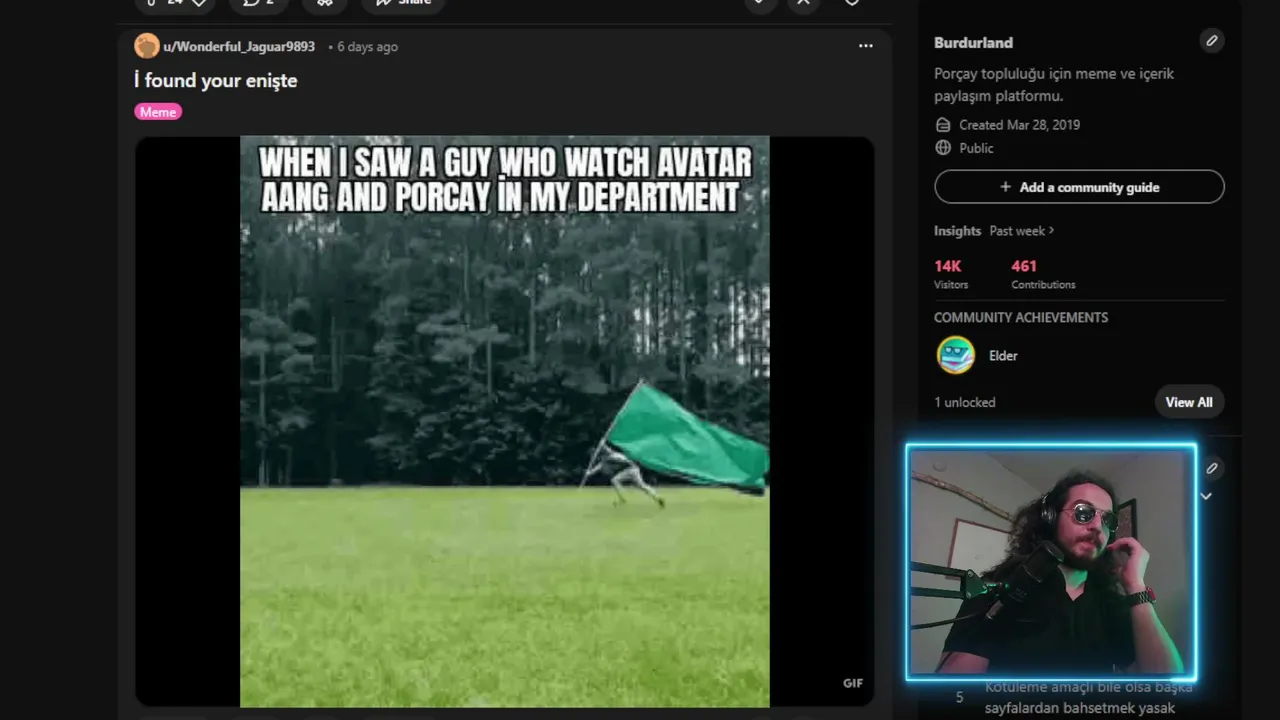Viewport: 1280px width, 720px height.
Task: Filter by the pink Meme flair
Action: 158,112
